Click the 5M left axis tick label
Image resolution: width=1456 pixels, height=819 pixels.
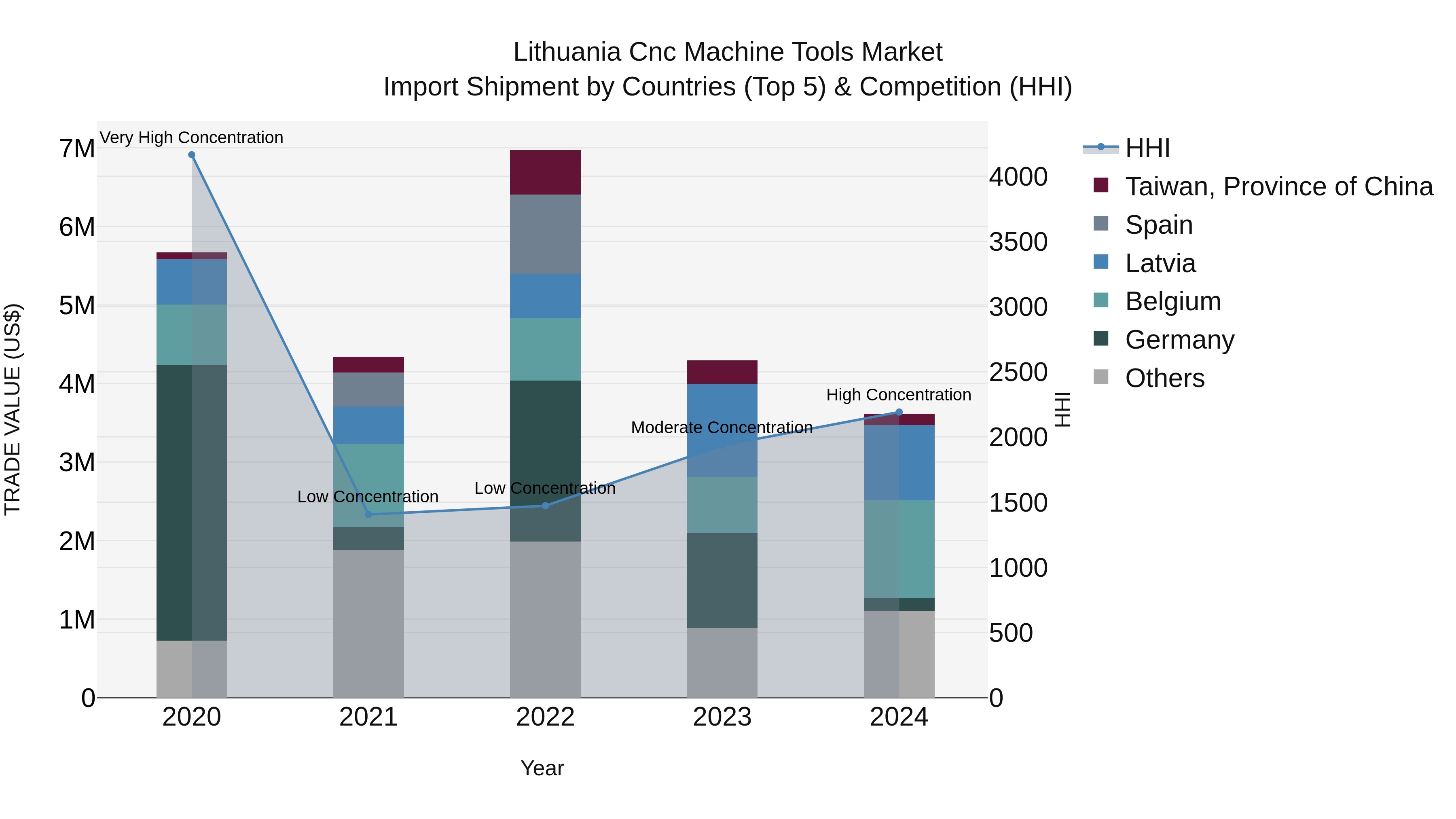pos(77,306)
